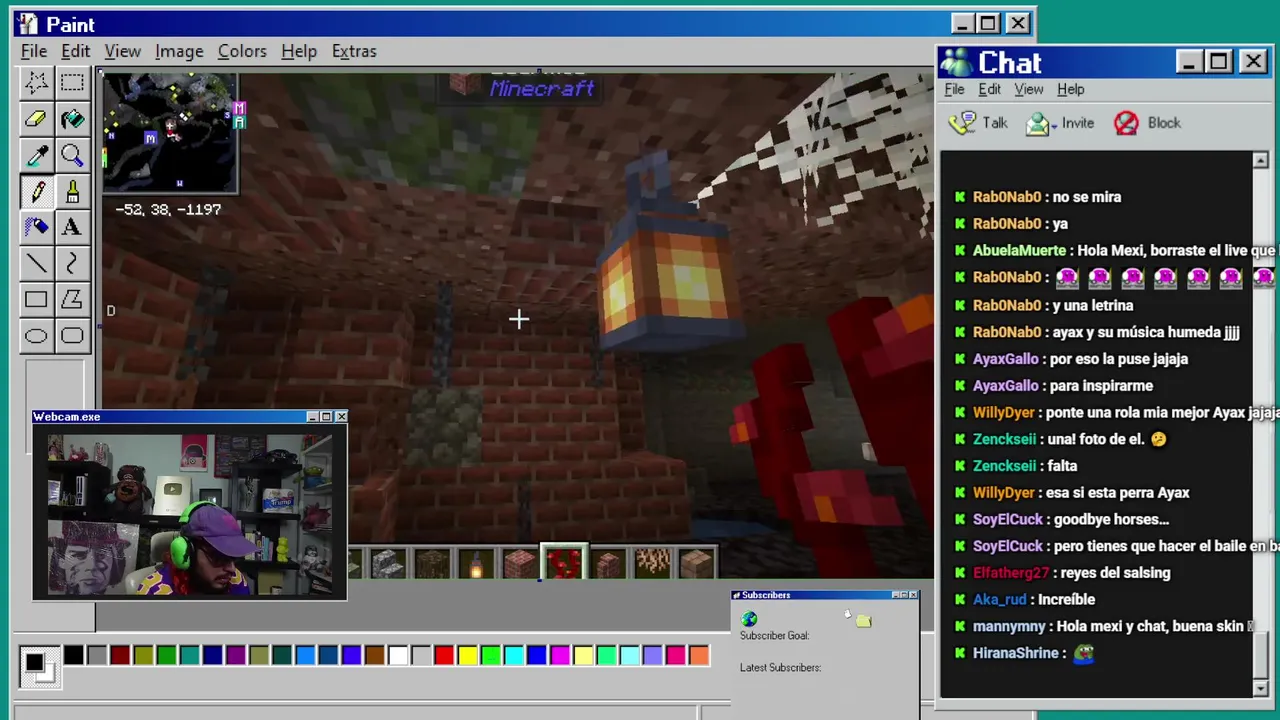Pick the Rectangle shape tool
The image size is (1280, 720).
(x=37, y=299)
